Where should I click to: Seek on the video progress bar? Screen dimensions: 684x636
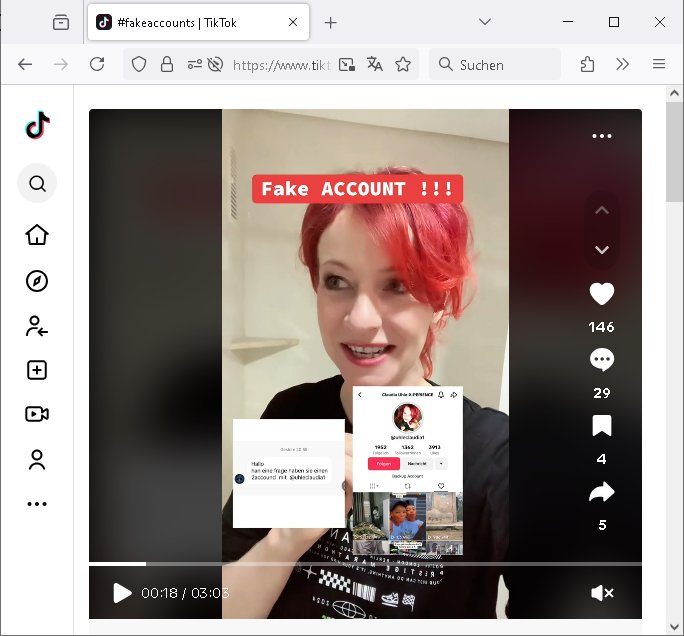tap(365, 564)
